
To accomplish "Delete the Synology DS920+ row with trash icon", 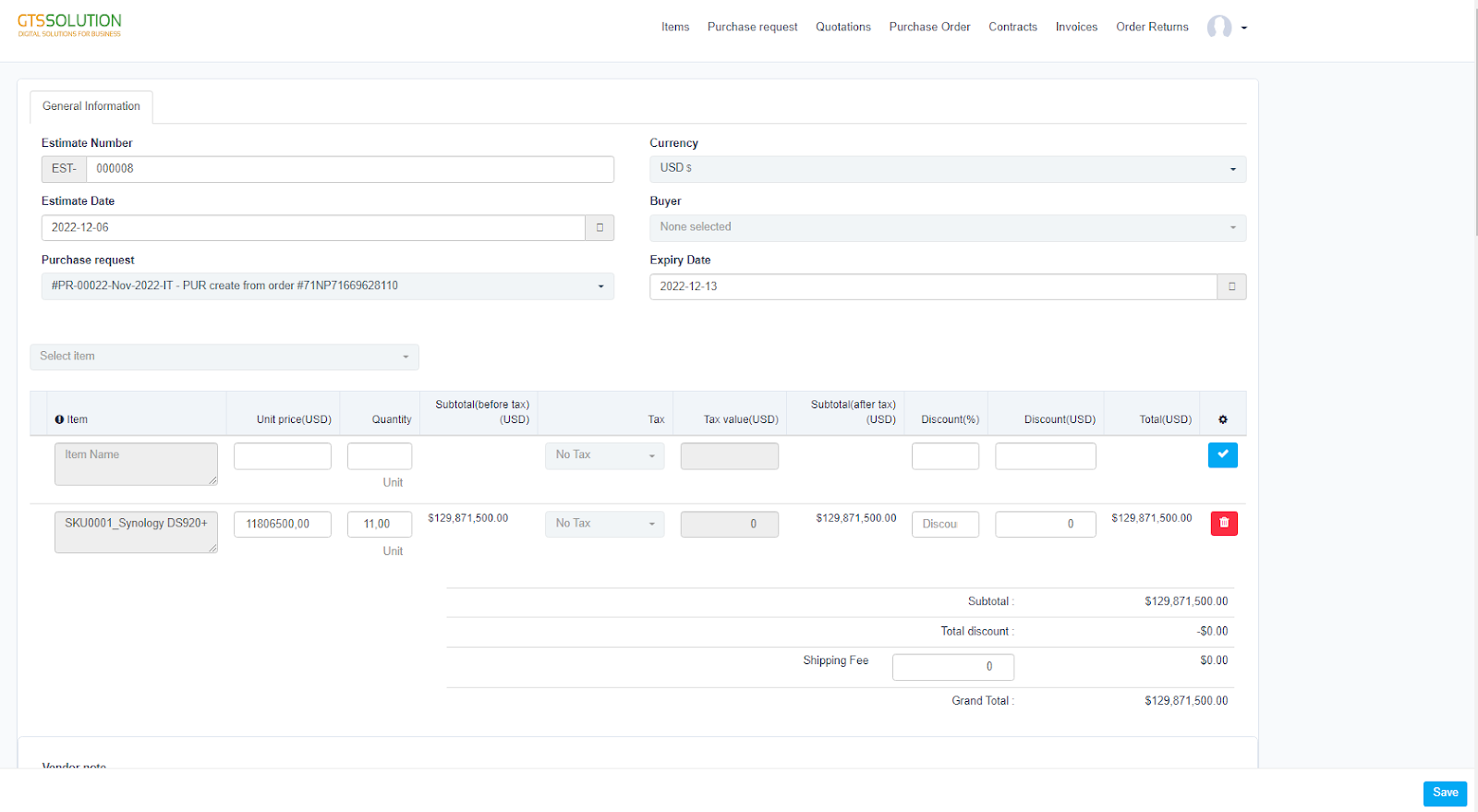I will [1224, 524].
